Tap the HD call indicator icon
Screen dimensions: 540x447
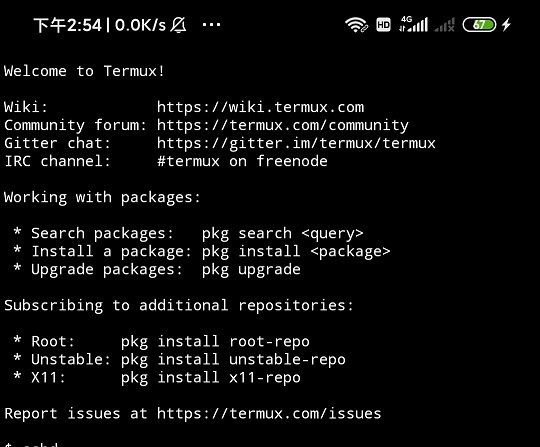[x=383, y=25]
